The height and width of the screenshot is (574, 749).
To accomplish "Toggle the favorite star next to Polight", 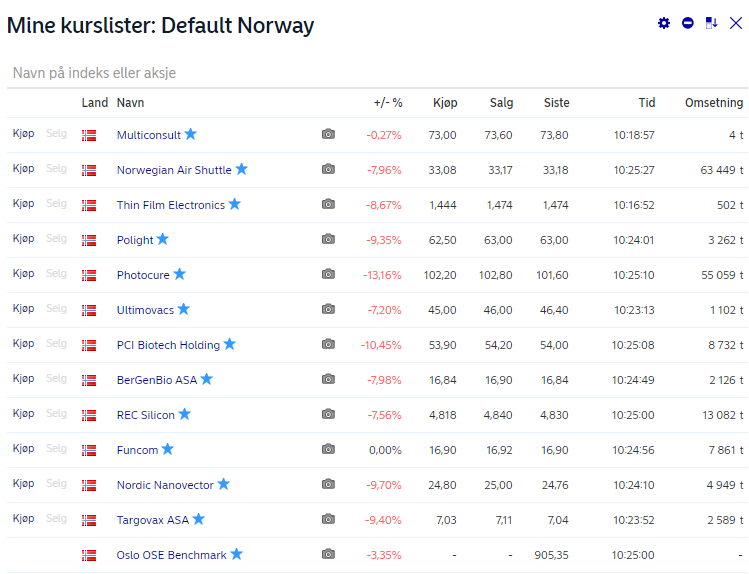I will 163,239.
